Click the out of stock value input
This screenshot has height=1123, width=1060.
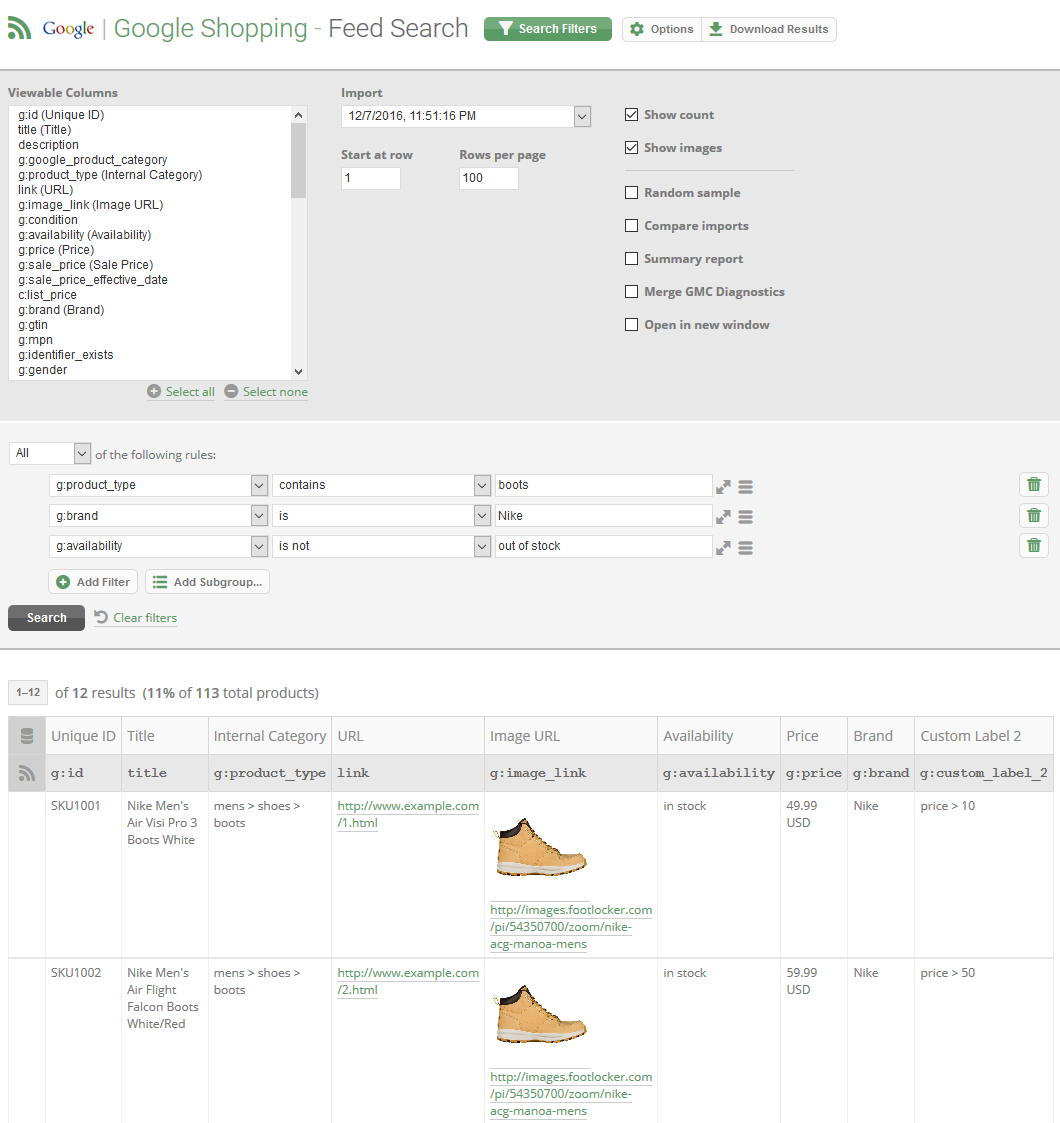click(x=603, y=546)
